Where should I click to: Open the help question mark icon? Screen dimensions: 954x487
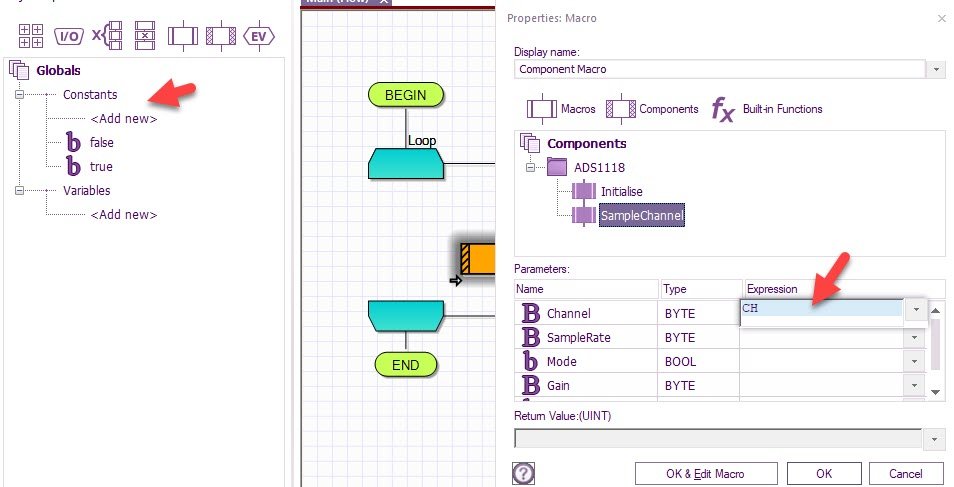pos(522,473)
